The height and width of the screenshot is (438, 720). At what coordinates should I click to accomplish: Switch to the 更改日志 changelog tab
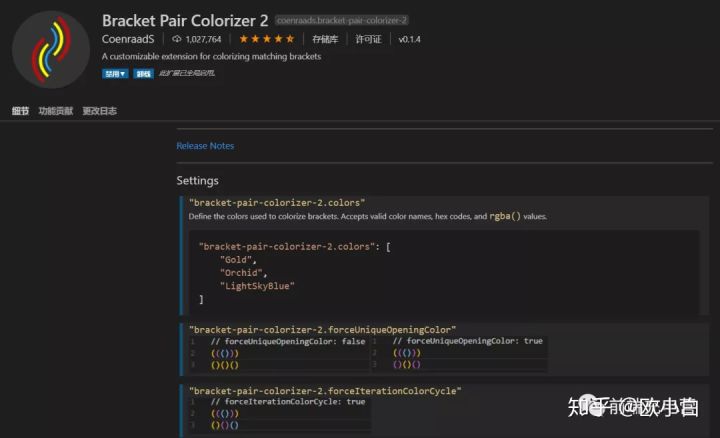99,111
